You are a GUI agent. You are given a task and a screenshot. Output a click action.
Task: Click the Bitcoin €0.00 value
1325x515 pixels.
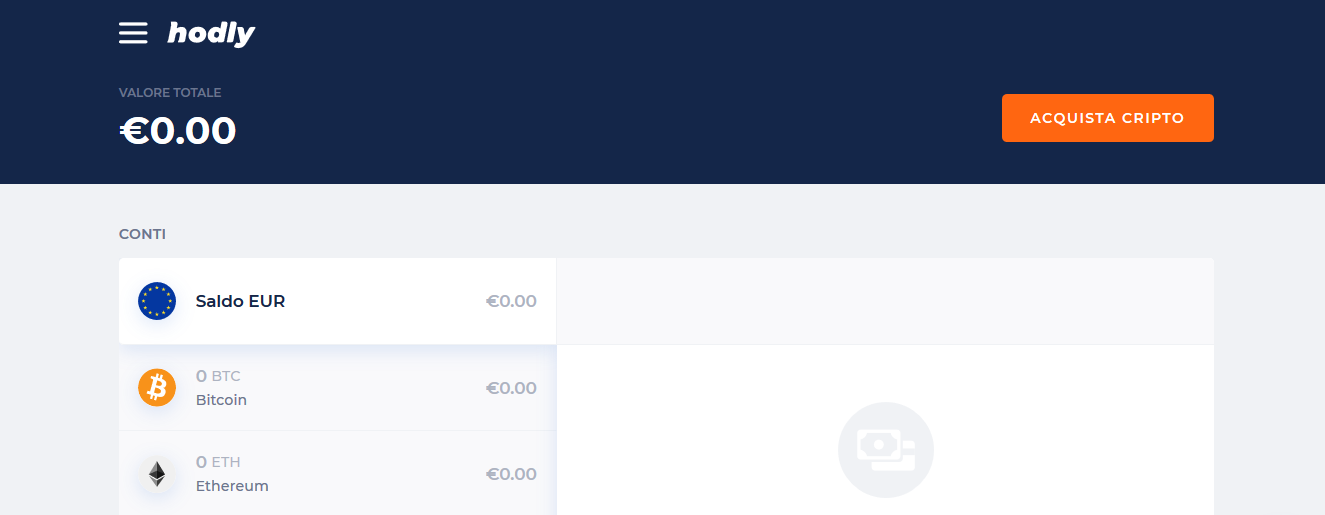[511, 388]
